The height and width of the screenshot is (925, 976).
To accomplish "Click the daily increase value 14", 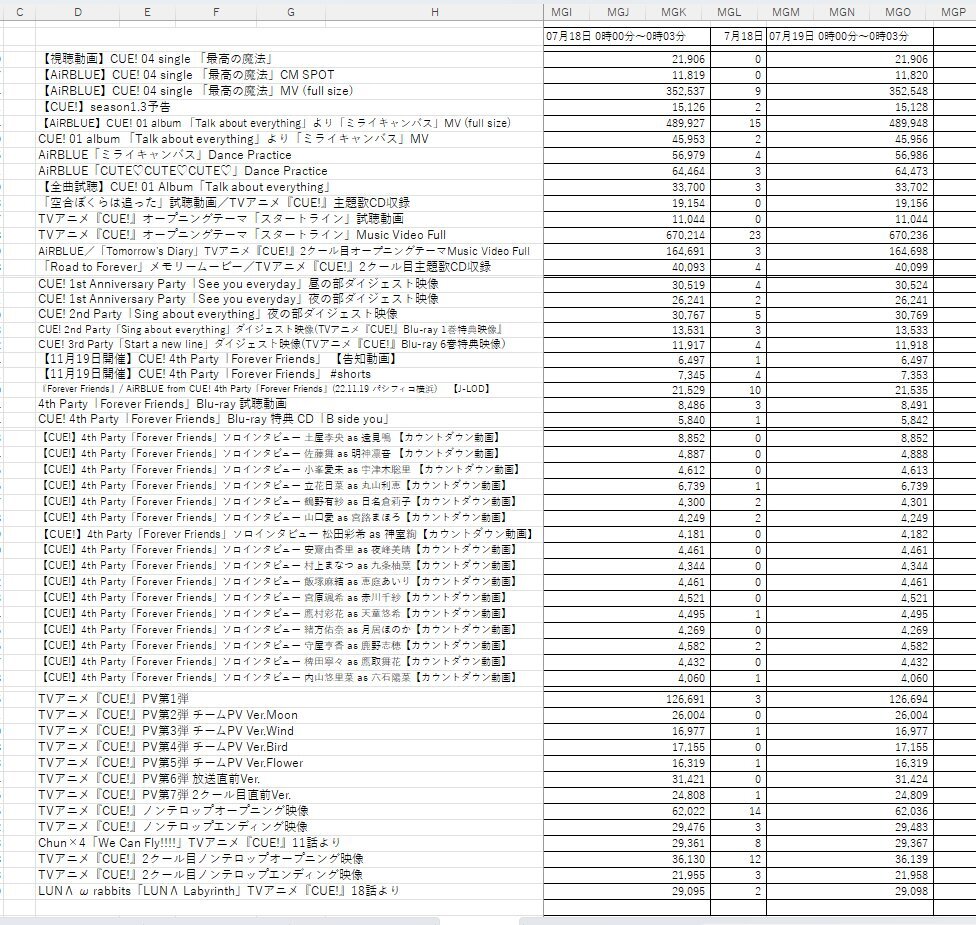I will (754, 812).
